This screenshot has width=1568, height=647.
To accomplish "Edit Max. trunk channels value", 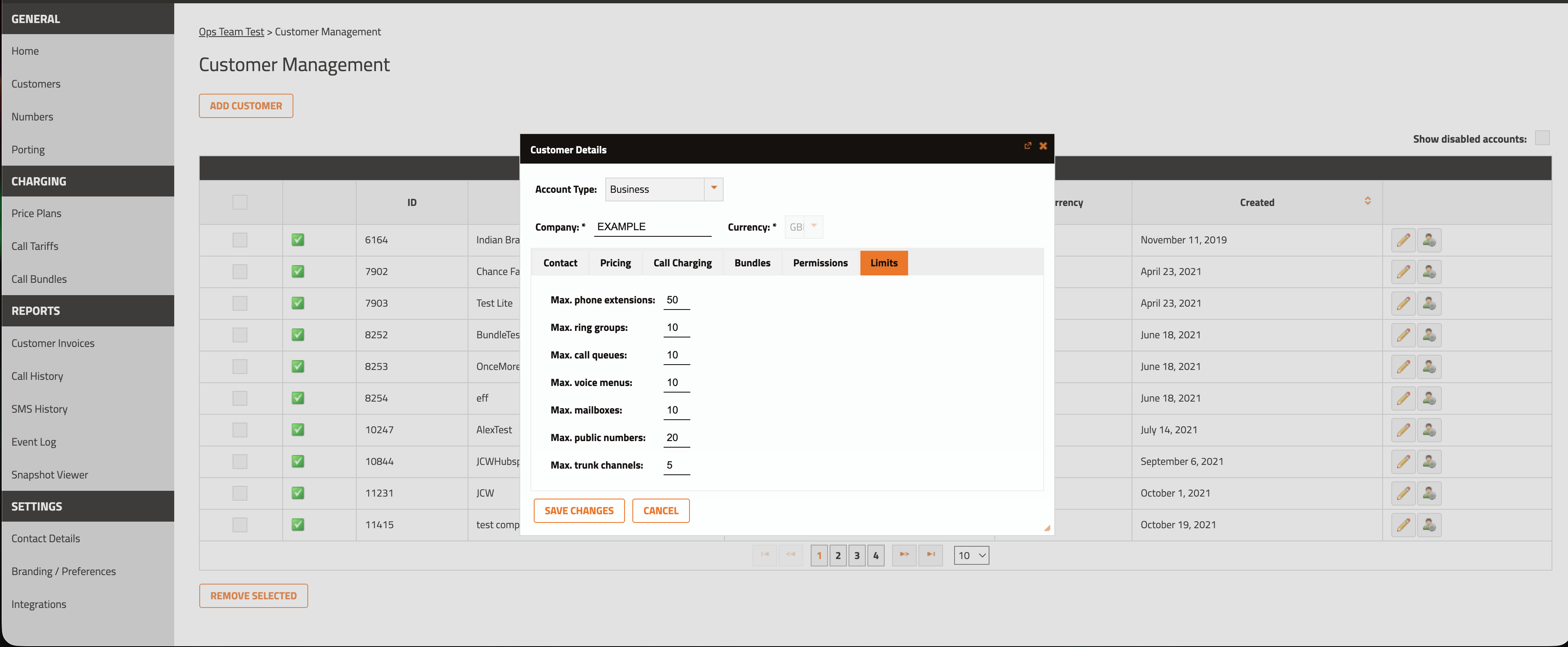I will click(x=676, y=466).
